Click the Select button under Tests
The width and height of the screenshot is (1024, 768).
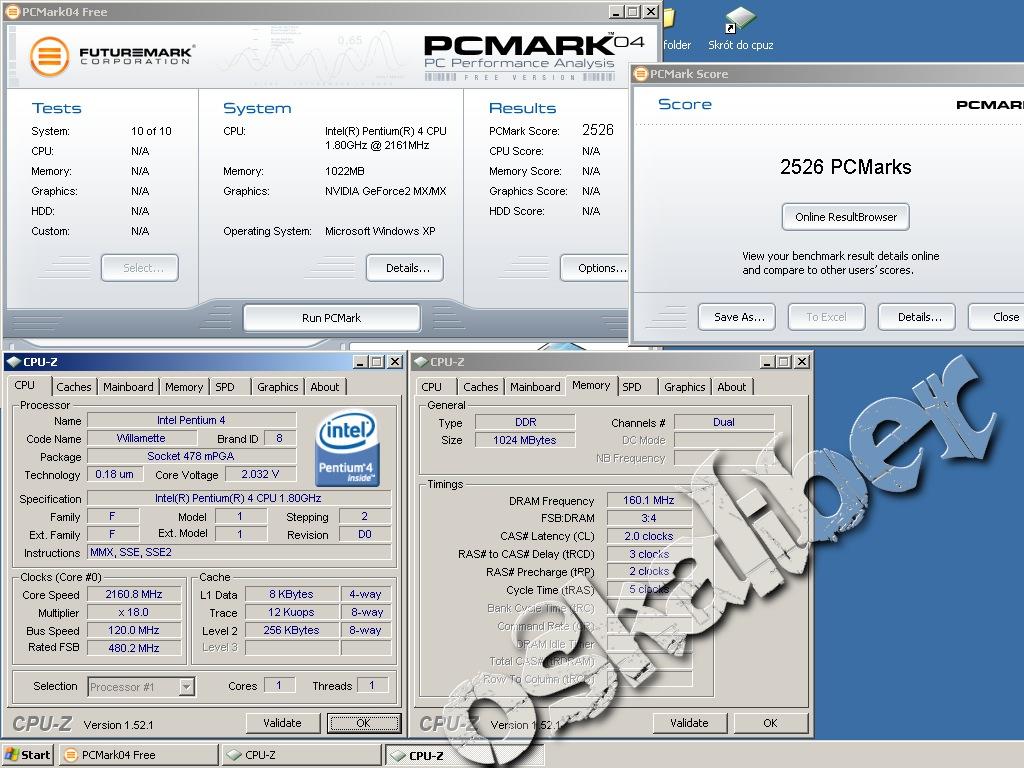pyautogui.click(x=140, y=268)
